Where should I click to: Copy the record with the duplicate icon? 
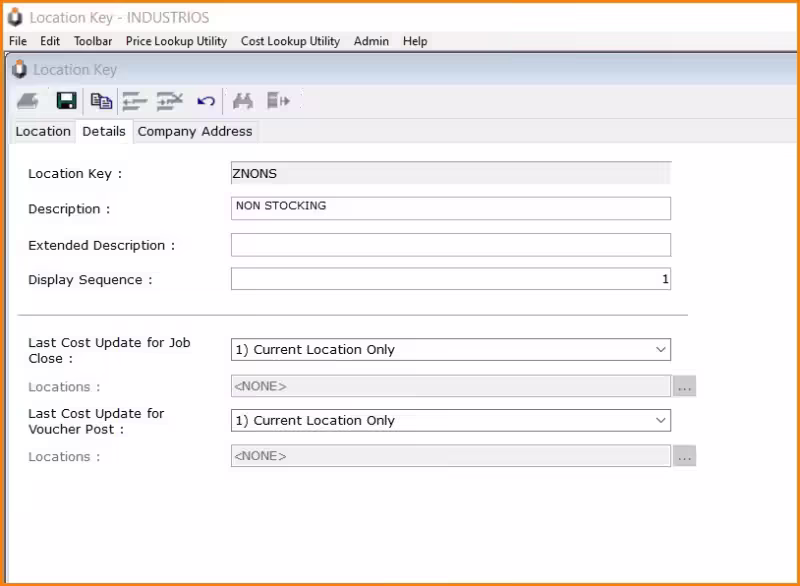[x=101, y=101]
